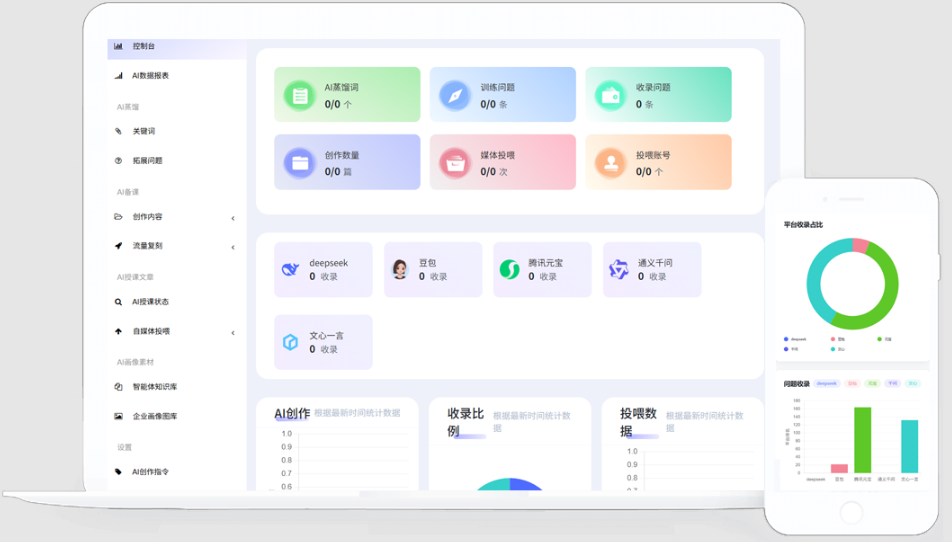Go to 关键词 in the sidebar

click(x=144, y=131)
